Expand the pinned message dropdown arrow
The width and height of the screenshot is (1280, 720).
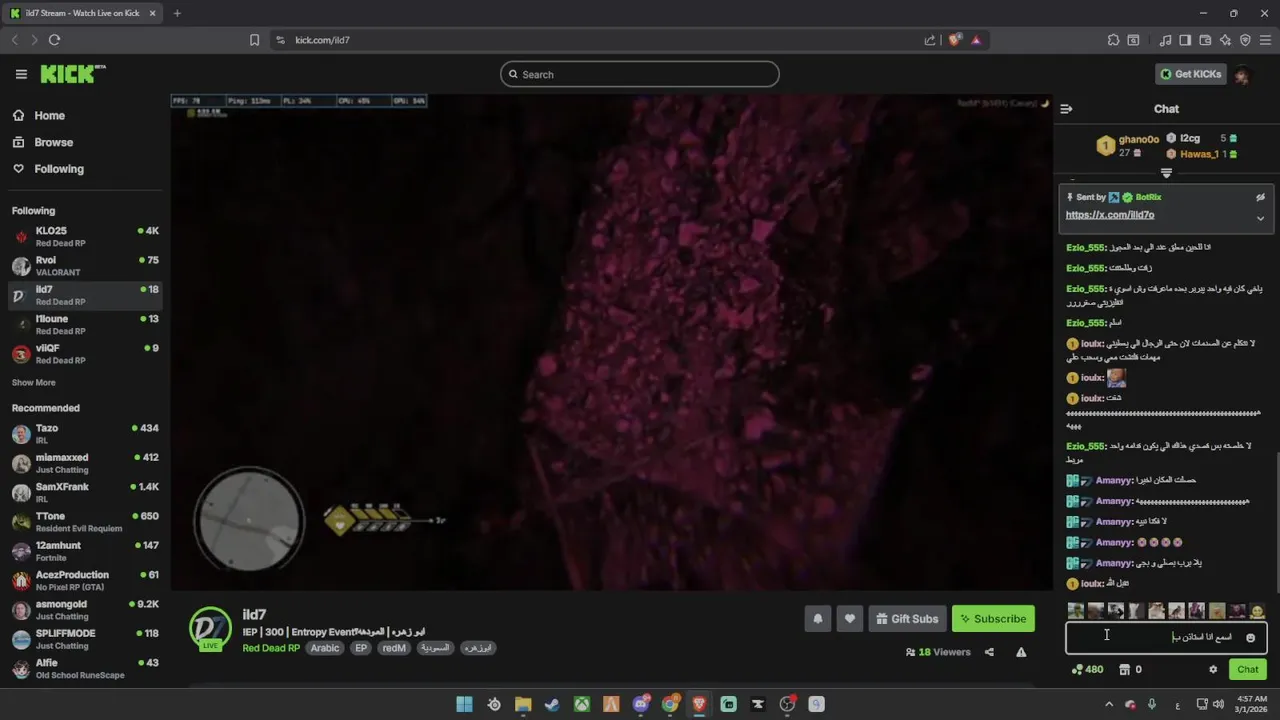[1260, 218]
